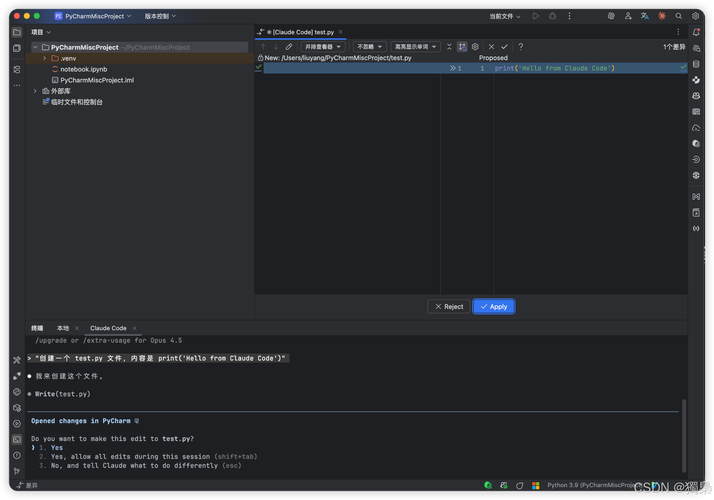Close the 本地 terminal tab

pos(76,328)
